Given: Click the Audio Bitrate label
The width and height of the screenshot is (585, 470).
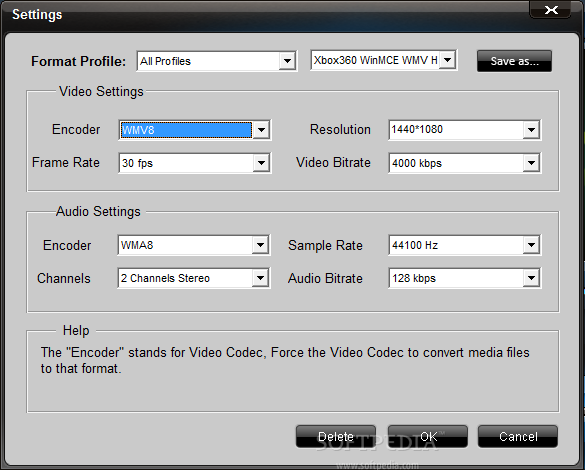Looking at the screenshot, I should 325,278.
